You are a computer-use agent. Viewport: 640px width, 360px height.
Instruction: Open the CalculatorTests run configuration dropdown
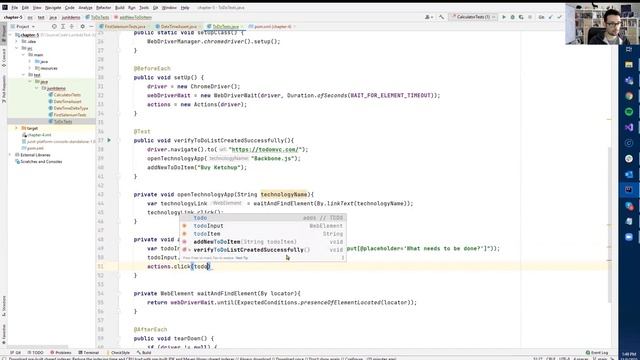click(473, 17)
